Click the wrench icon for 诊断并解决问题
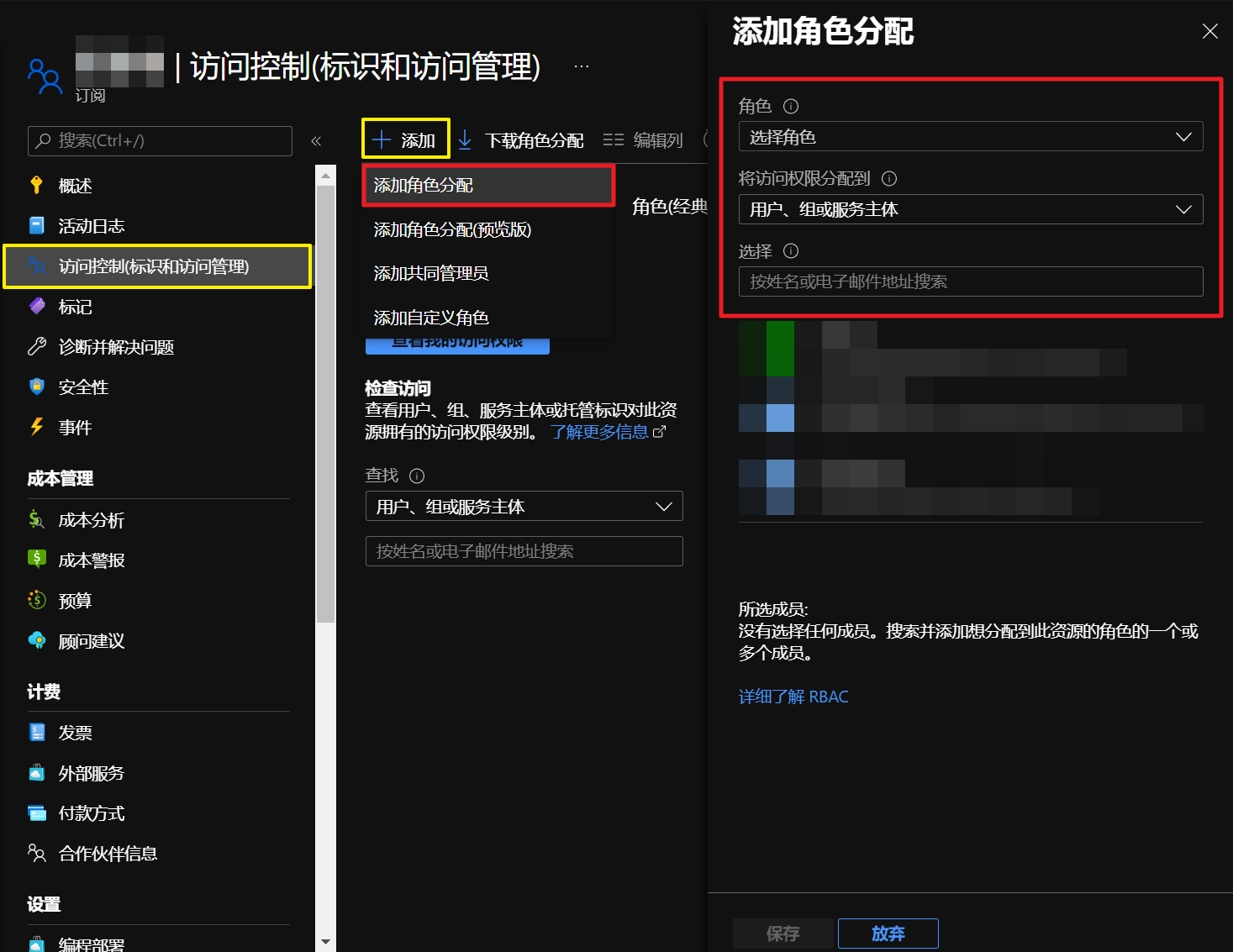This screenshot has height=952, width=1233. (36, 347)
